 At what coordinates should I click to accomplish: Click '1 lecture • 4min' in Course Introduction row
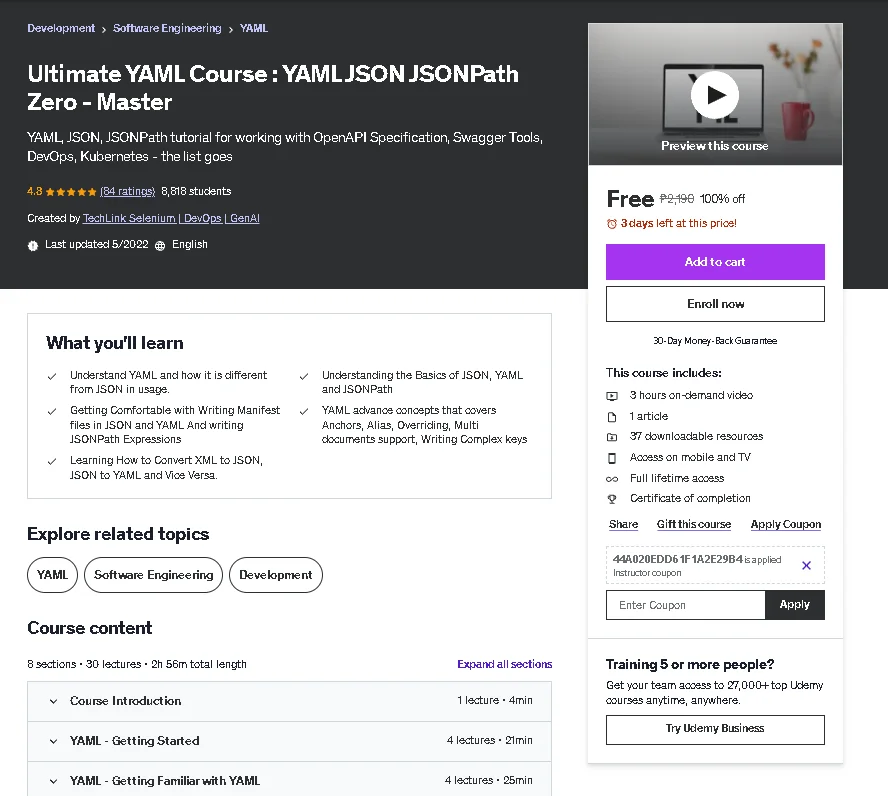pyautogui.click(x=495, y=700)
